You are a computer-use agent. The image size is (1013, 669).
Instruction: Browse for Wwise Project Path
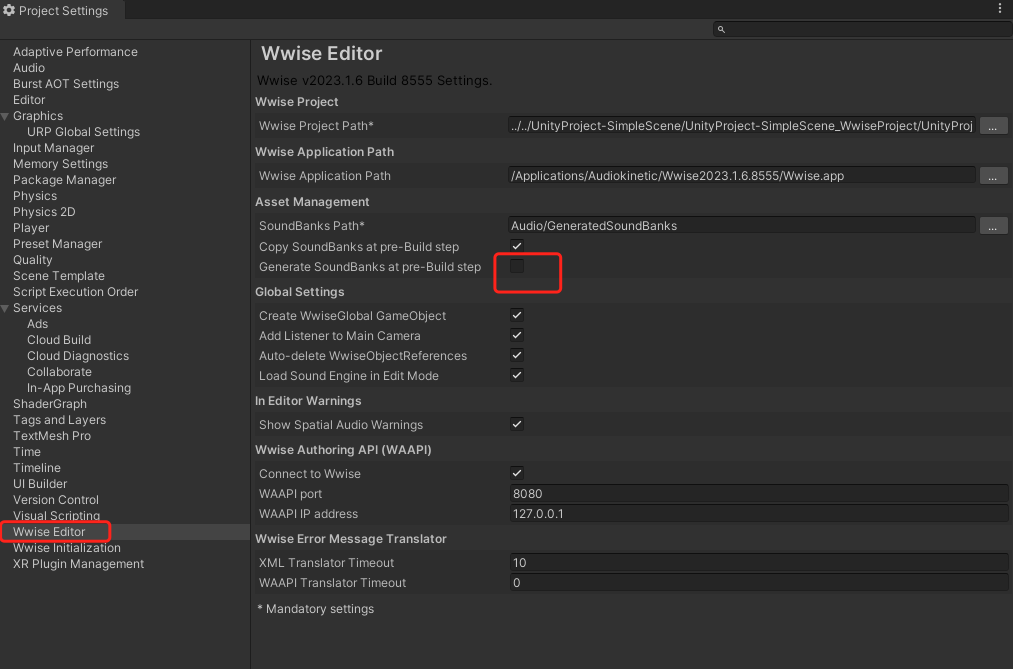993,126
